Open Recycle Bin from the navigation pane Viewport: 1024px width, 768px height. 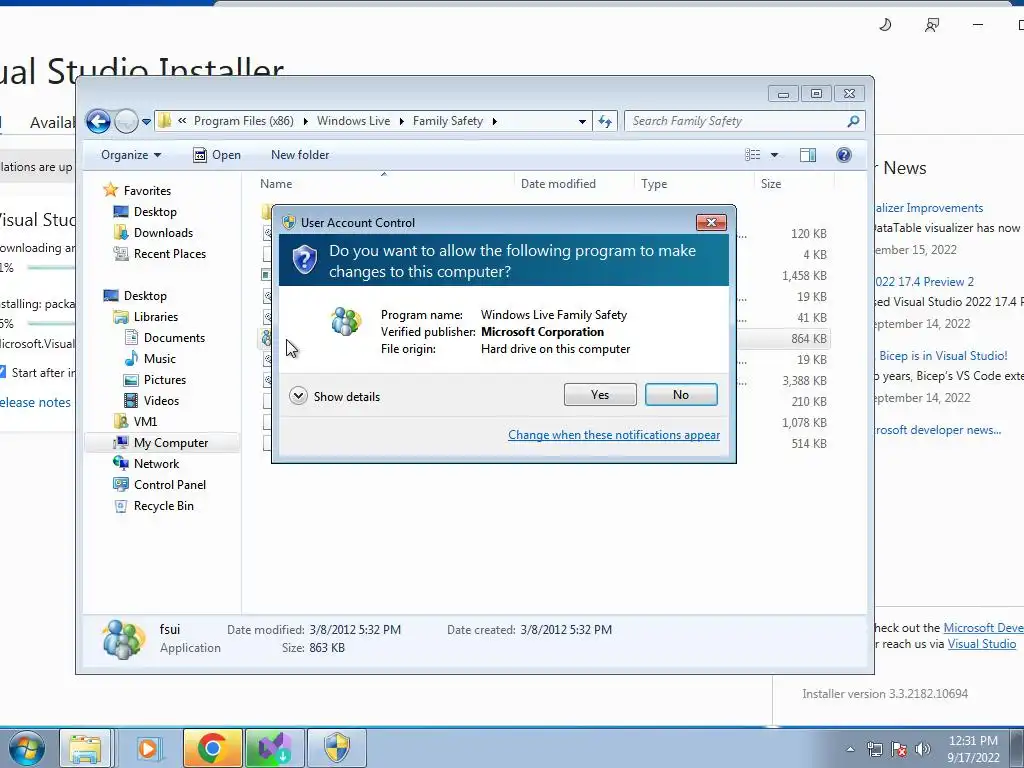[163, 505]
